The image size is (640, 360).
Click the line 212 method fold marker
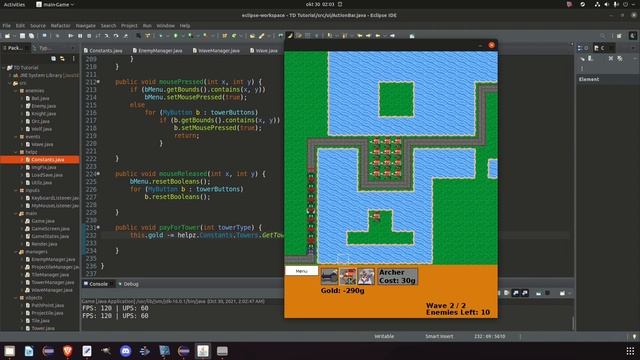pyautogui.click(x=98, y=82)
